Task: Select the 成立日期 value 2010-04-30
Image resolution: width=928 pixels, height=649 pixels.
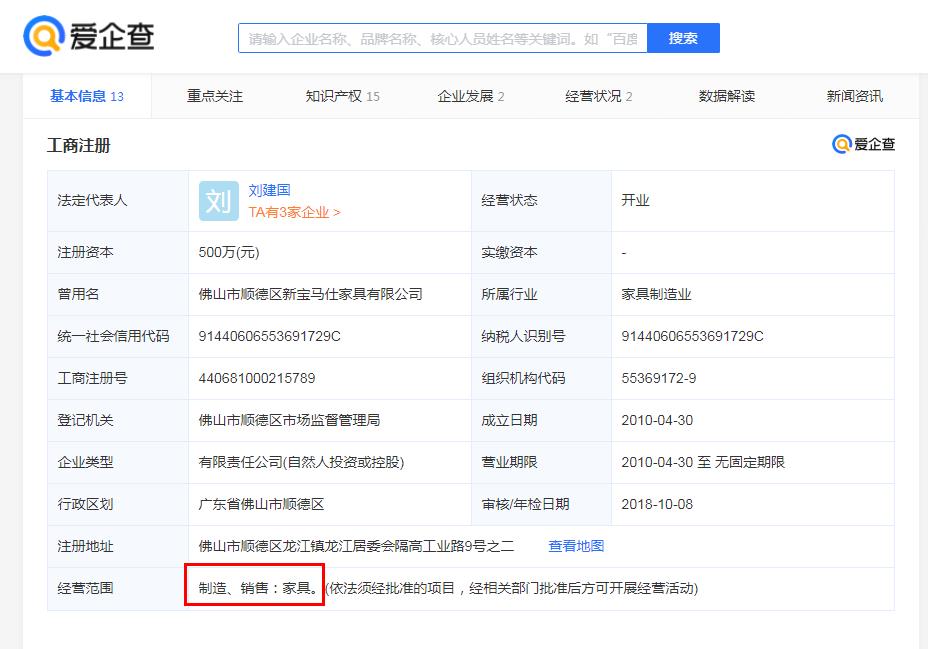Action: point(657,420)
